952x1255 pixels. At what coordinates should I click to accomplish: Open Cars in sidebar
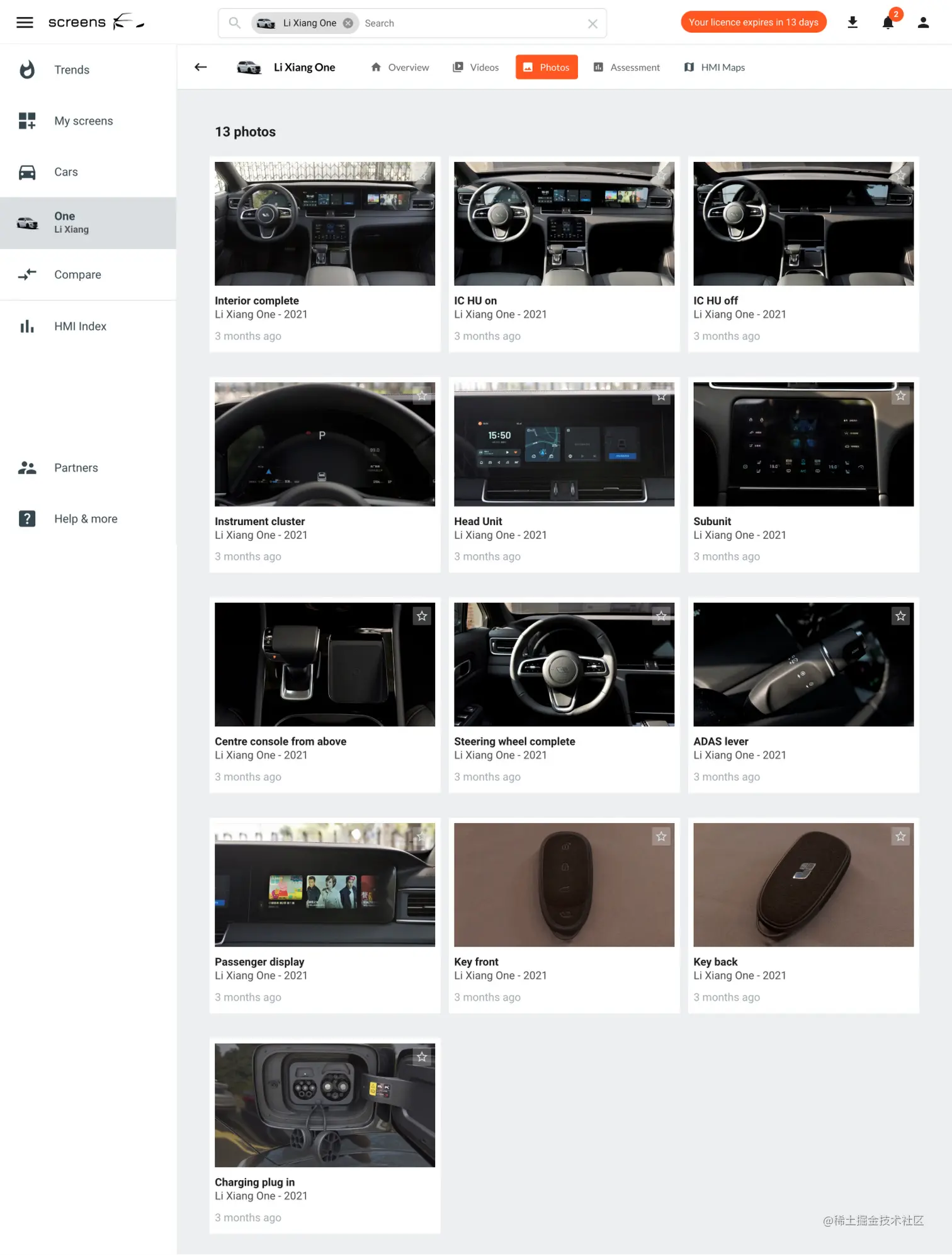pyautogui.click(x=88, y=172)
